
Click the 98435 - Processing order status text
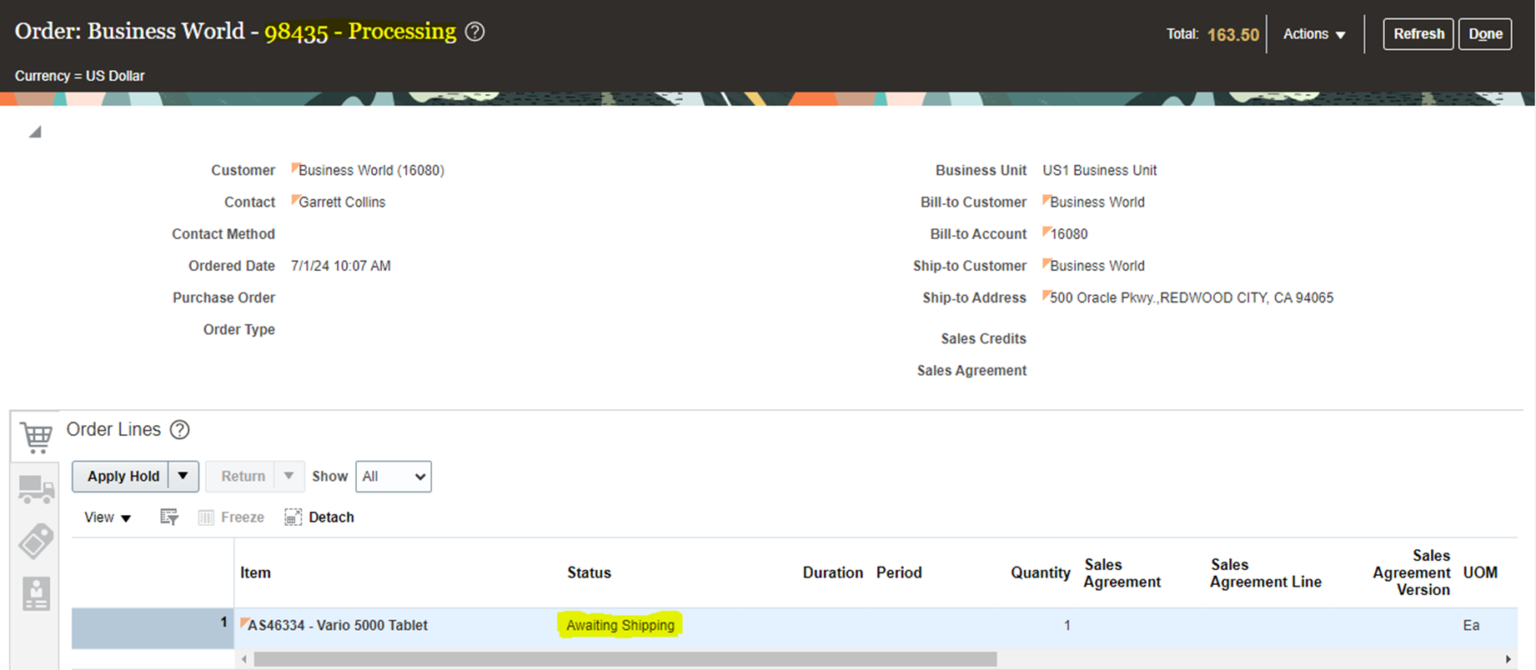[360, 31]
